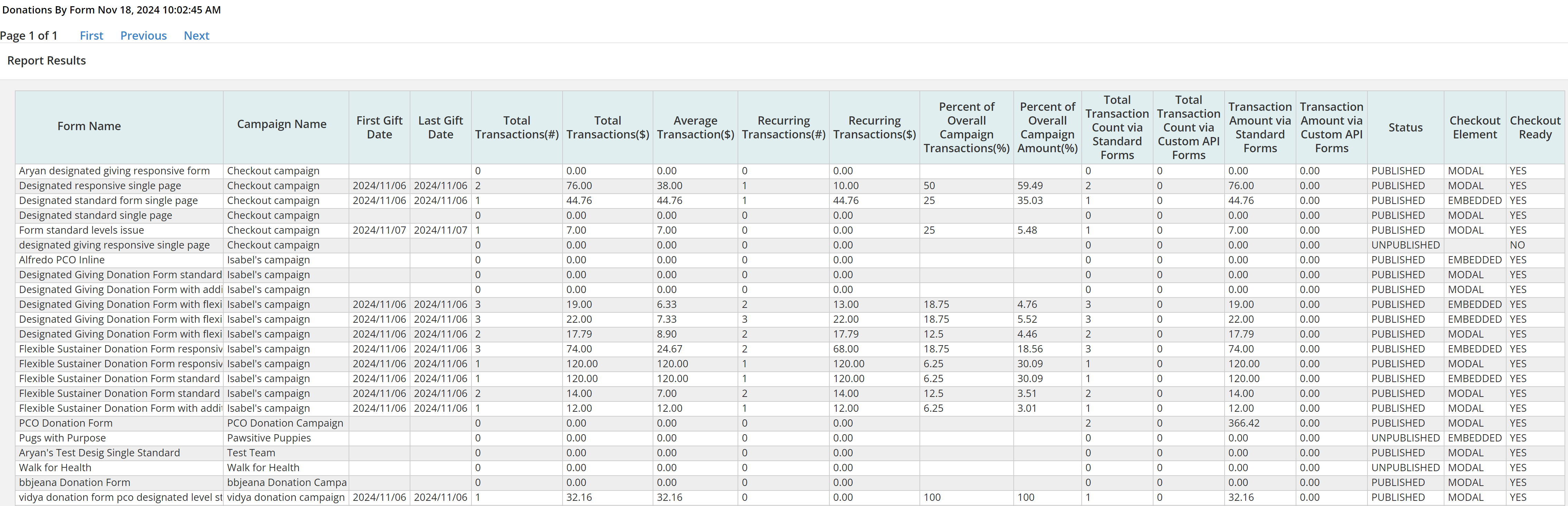The height and width of the screenshot is (506, 1568).
Task: Click Total Transaction Count via Custom API header
Action: point(1189,127)
